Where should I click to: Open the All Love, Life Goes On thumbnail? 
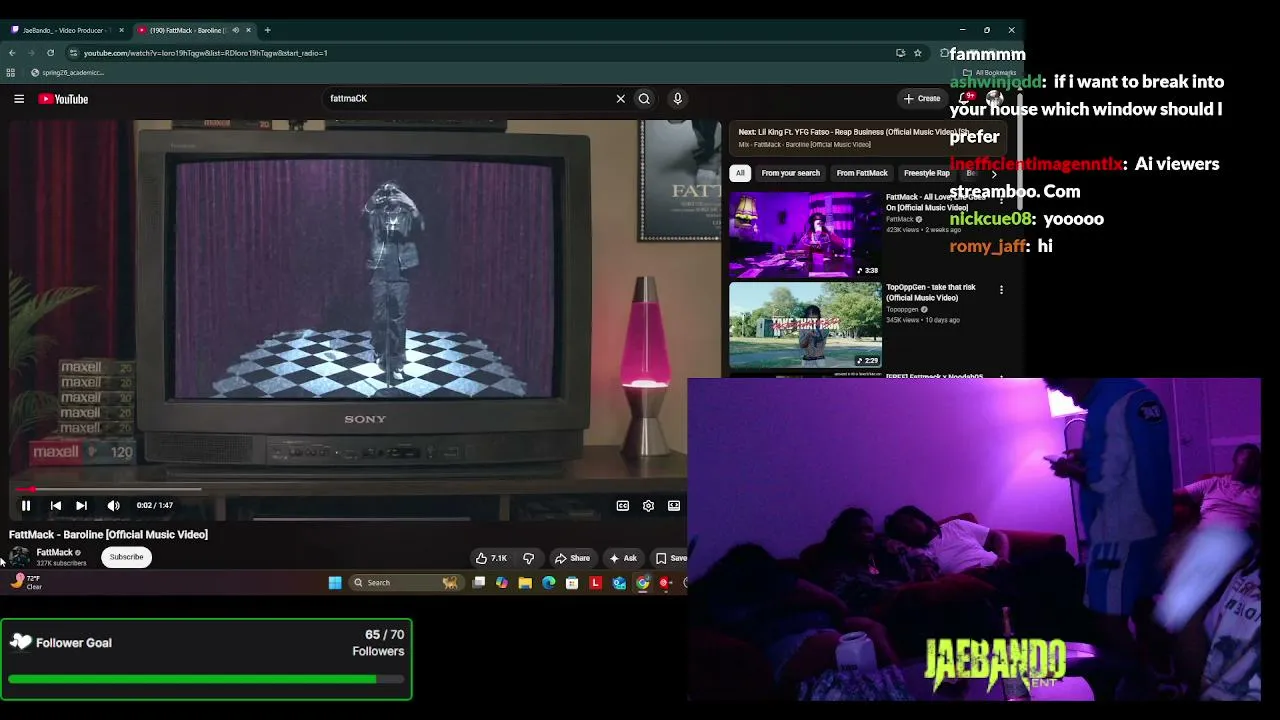point(805,235)
